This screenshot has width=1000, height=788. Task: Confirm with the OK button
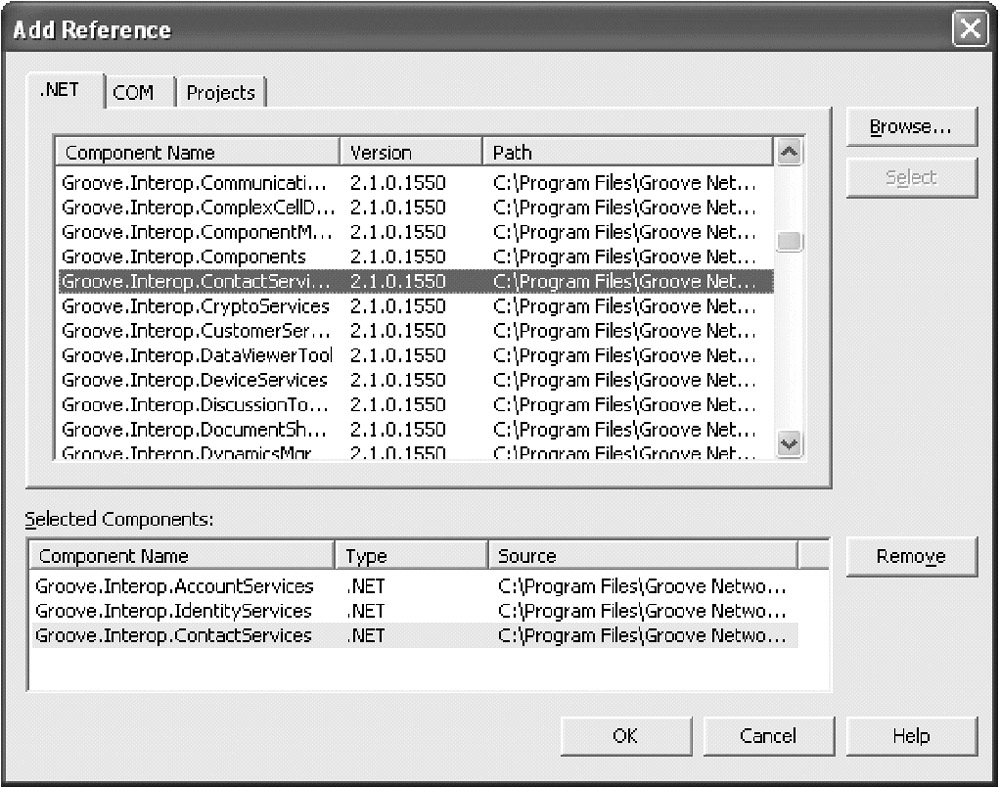point(625,736)
